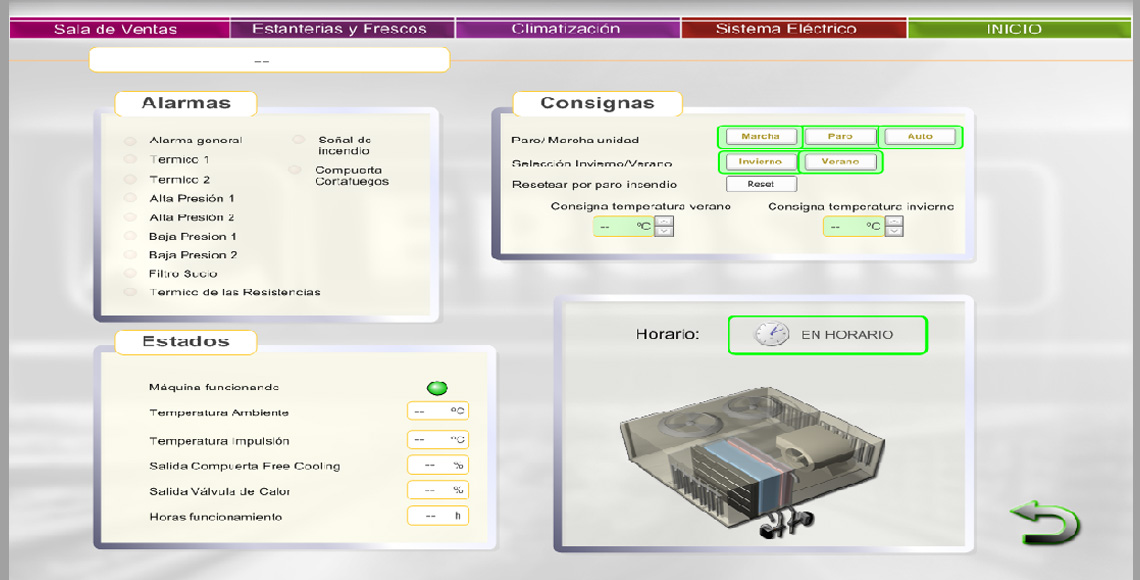Click the summer temperature setpoint field

(x=624, y=227)
